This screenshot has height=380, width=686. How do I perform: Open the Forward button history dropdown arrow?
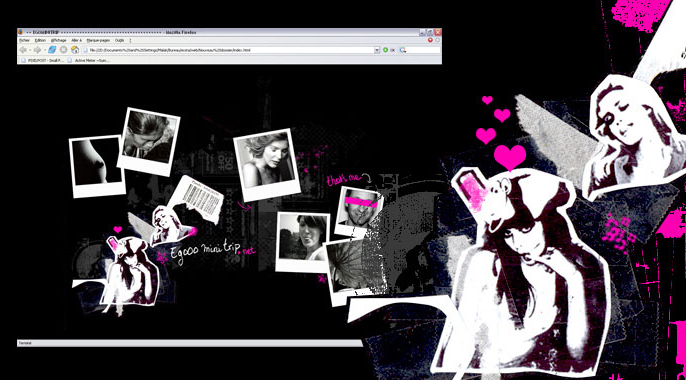44,50
